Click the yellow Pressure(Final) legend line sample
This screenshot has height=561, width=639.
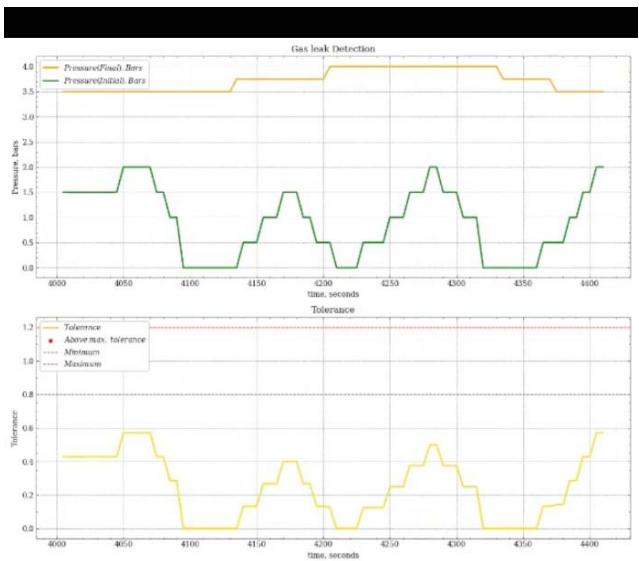(54, 67)
